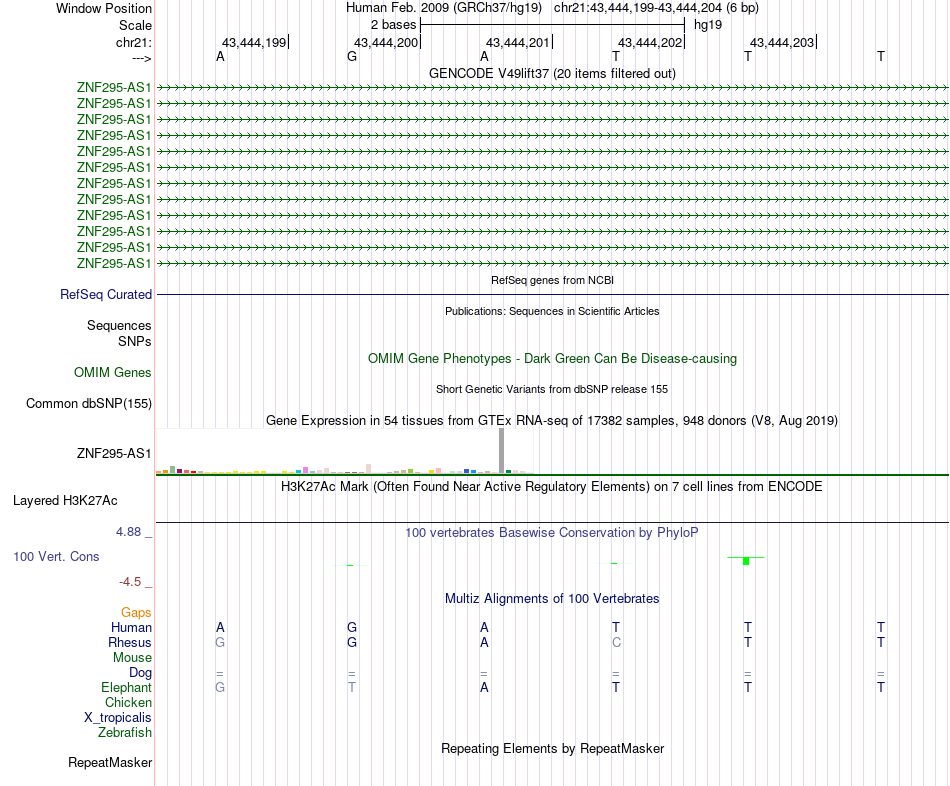This screenshot has height=786, width=950.
Task: Click the faded T base in the Elephant row
Action: click(352, 687)
